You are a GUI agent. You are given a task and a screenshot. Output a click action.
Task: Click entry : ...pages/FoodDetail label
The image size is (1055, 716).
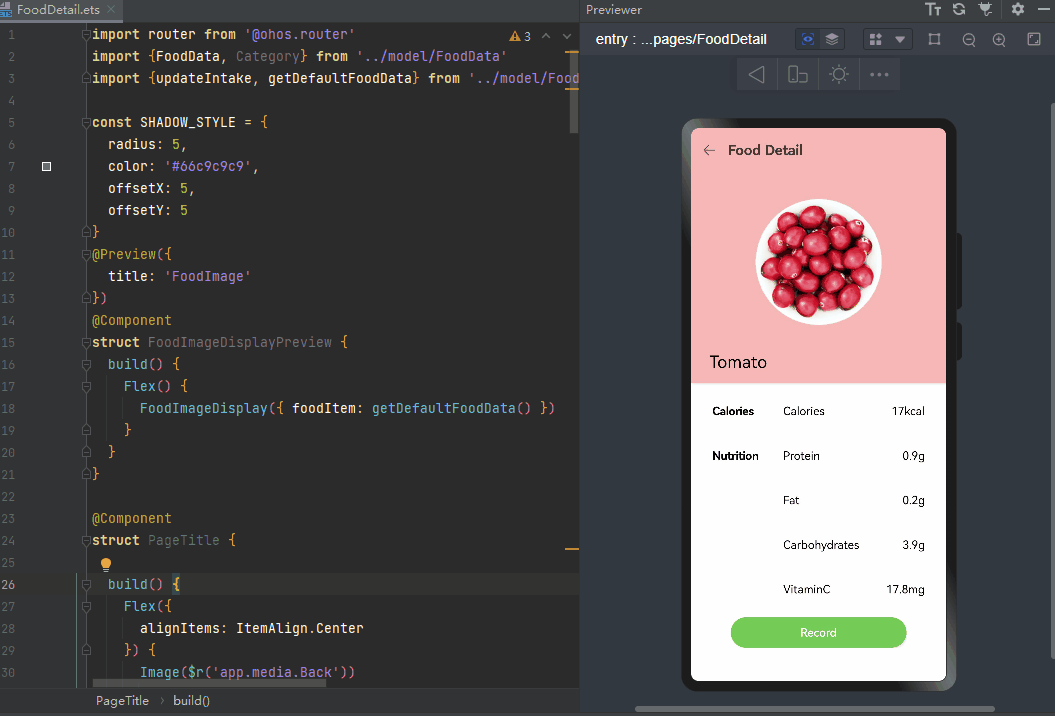coord(681,40)
